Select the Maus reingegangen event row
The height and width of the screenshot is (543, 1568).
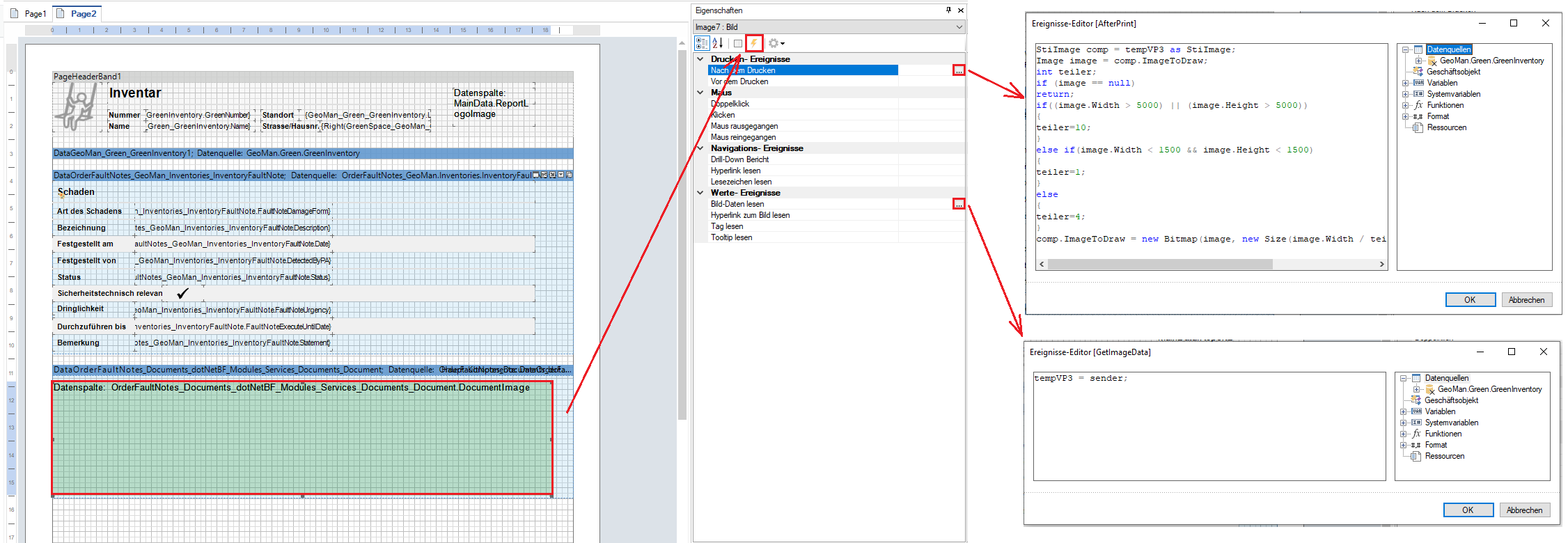pyautogui.click(x=836, y=137)
